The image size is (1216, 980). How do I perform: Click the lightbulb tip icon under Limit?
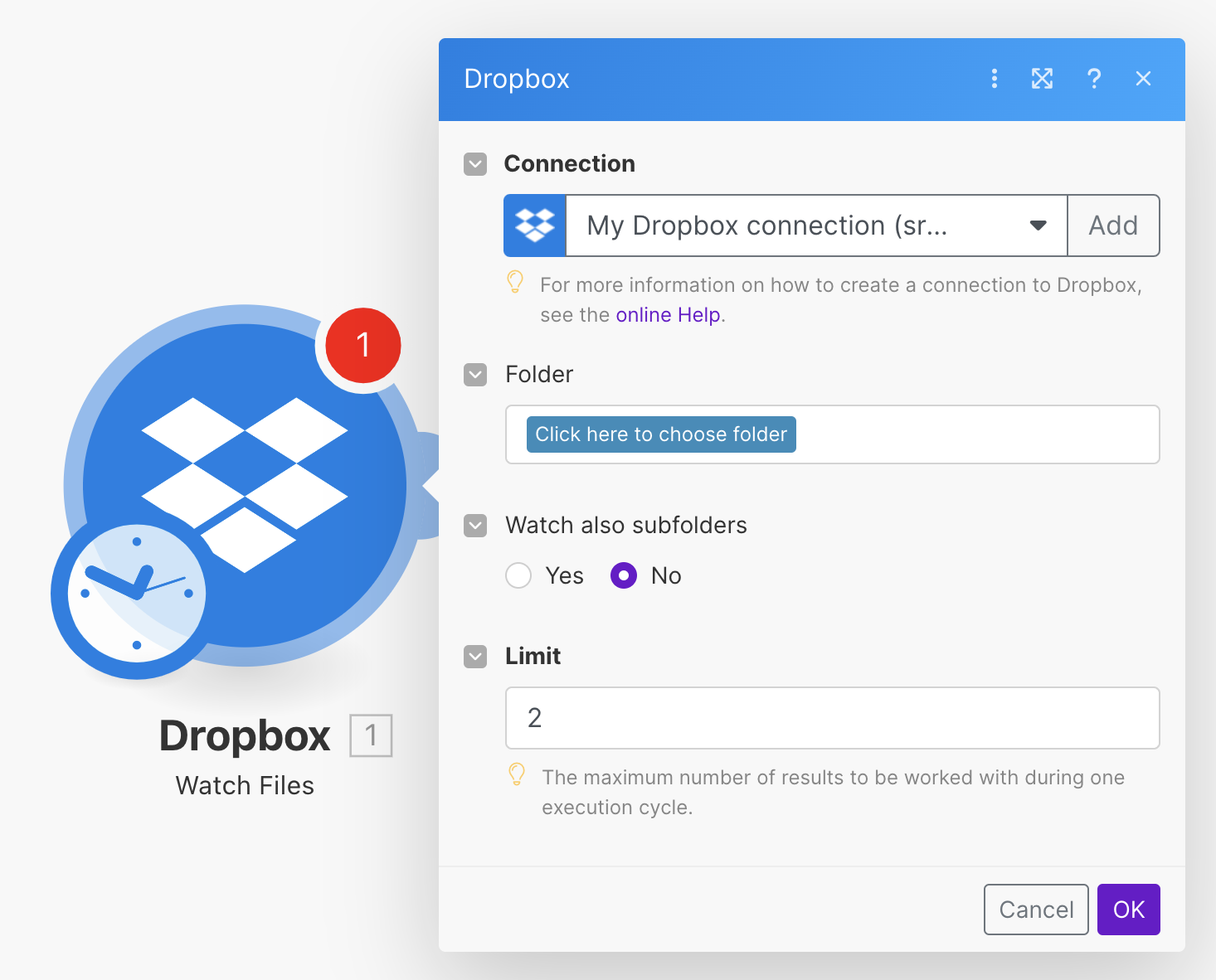point(518,777)
